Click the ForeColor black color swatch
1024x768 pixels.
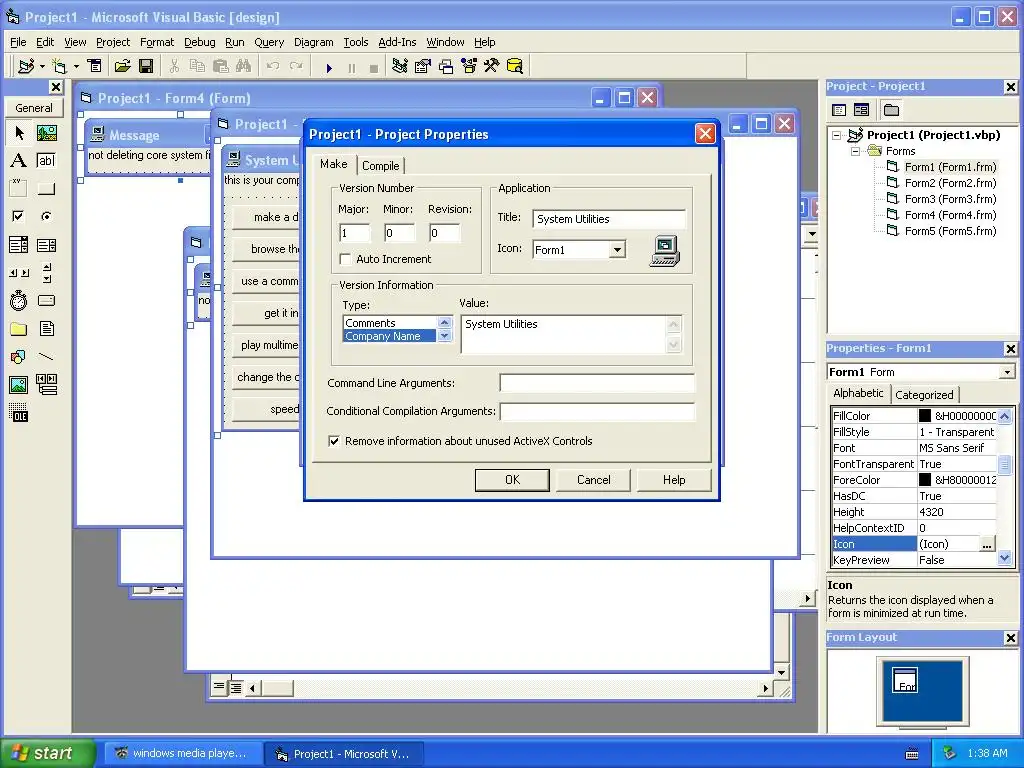[925, 480]
